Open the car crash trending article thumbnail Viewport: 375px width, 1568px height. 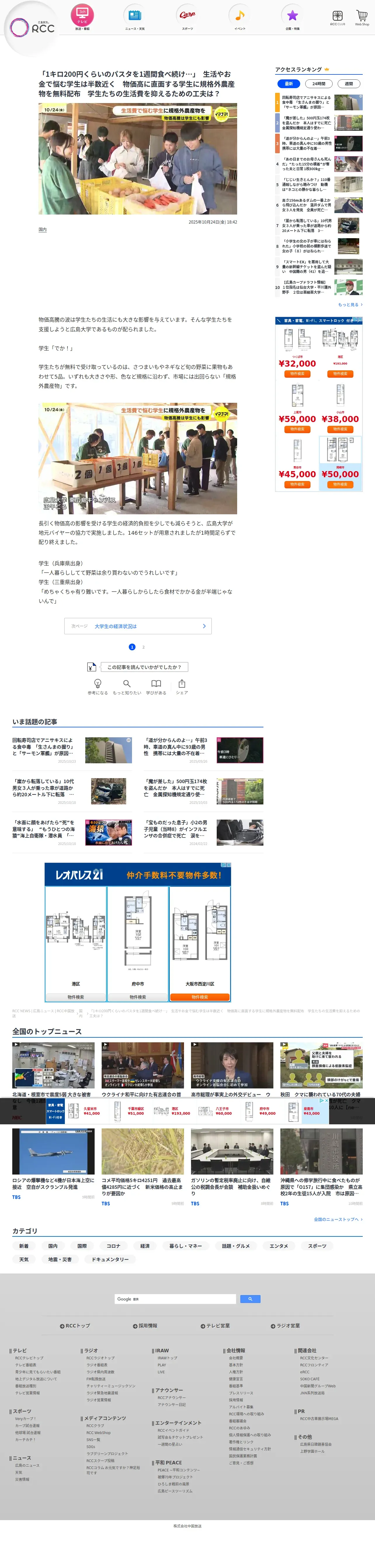click(x=108, y=791)
